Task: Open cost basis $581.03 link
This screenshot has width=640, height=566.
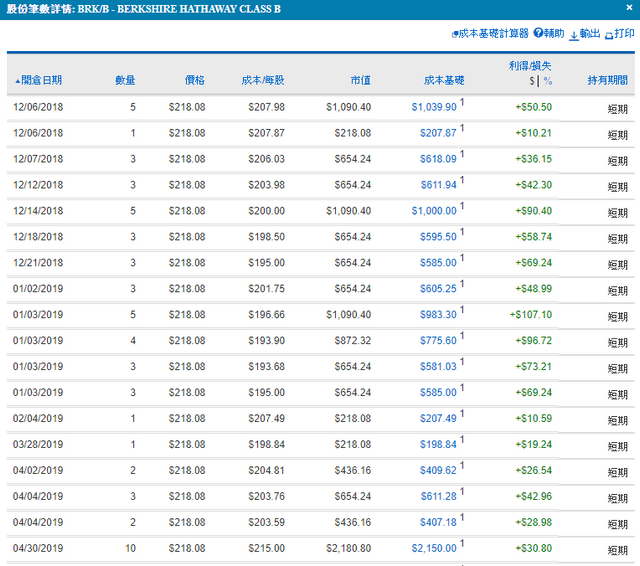Action: pyautogui.click(x=438, y=366)
